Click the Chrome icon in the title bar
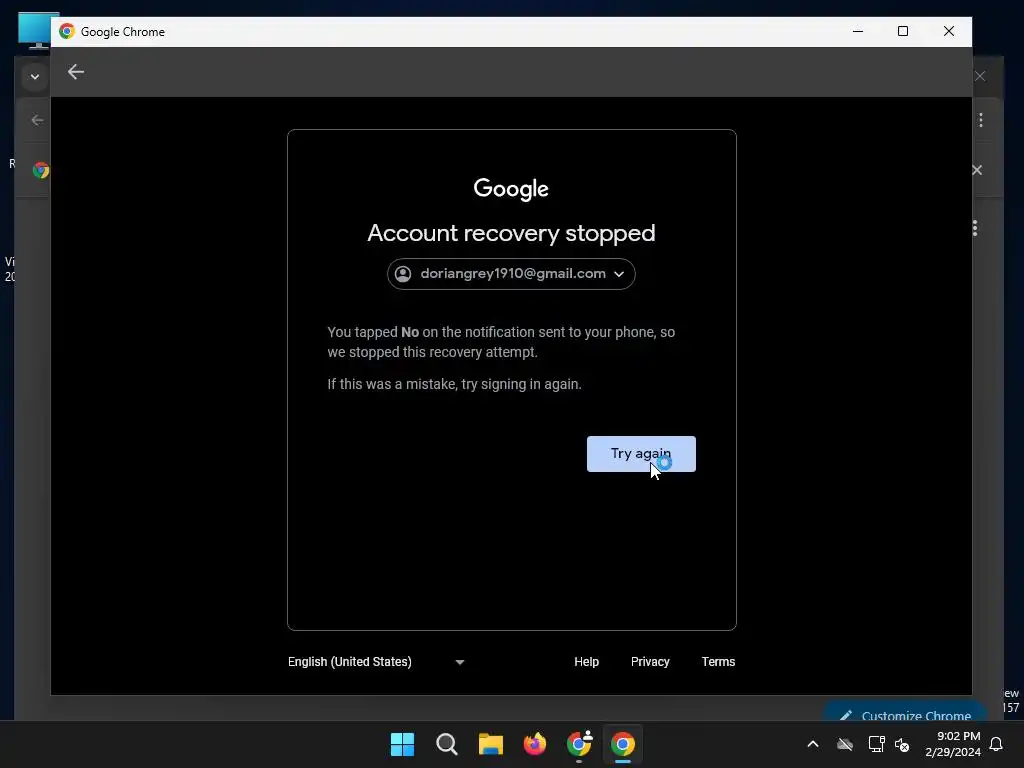Image resolution: width=1024 pixels, height=768 pixels. click(x=67, y=31)
